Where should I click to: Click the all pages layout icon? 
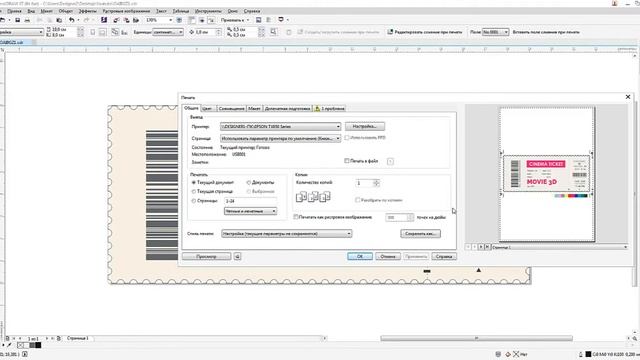coord(115,32)
